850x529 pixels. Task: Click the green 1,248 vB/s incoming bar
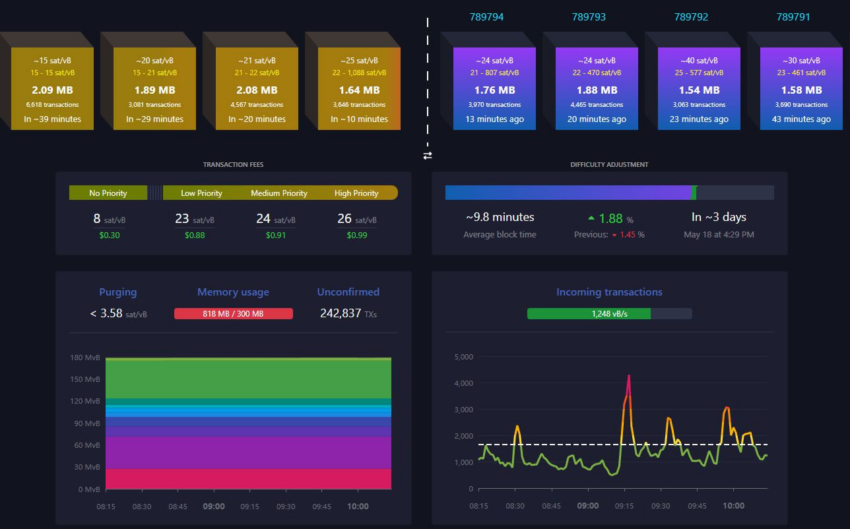(589, 314)
